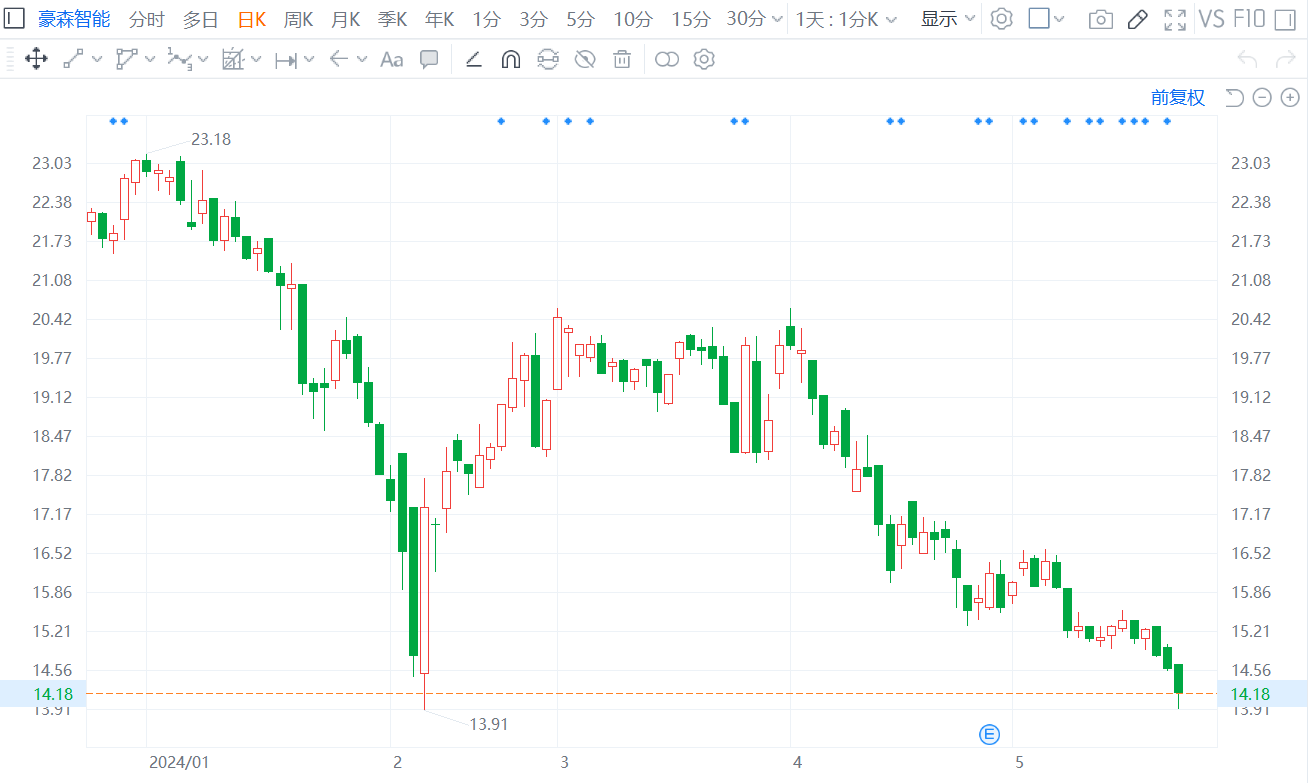Open the chart layout square dropdown
The height and width of the screenshot is (783, 1308).
point(1046,18)
